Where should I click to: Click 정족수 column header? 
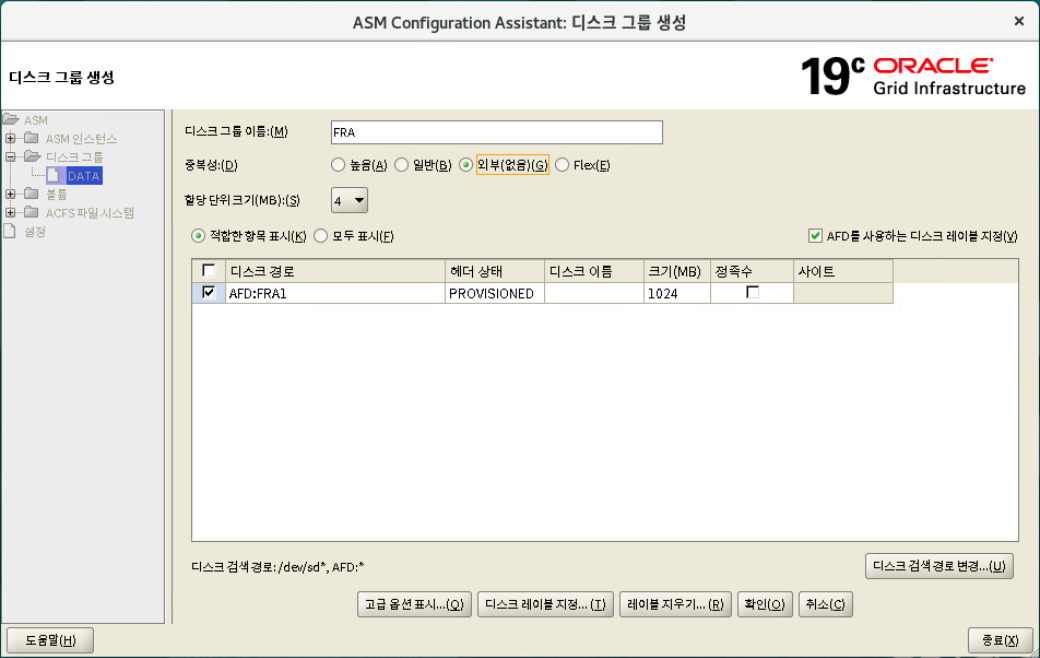(752, 271)
